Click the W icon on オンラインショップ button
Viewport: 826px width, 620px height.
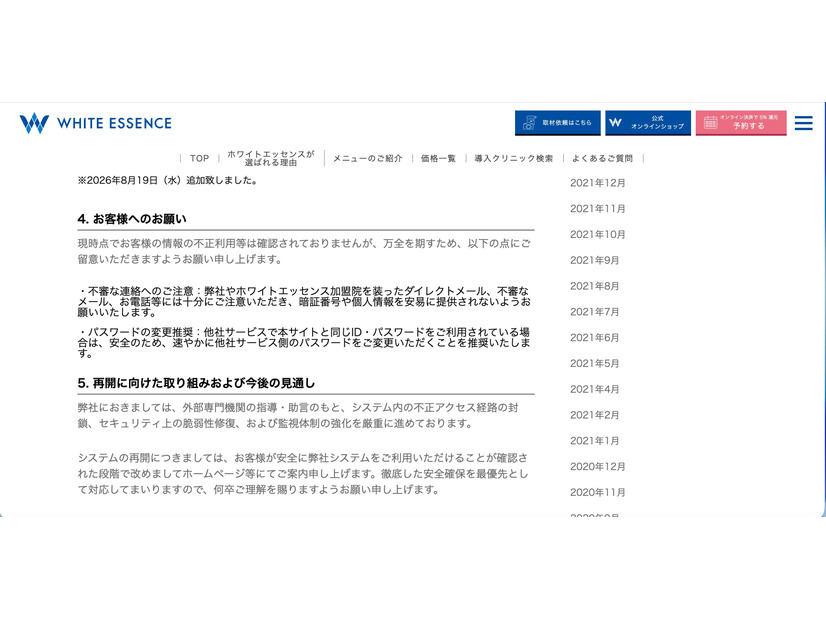(615, 122)
